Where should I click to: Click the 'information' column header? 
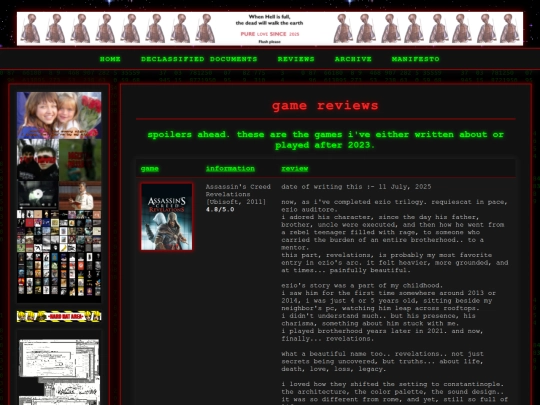(x=230, y=168)
